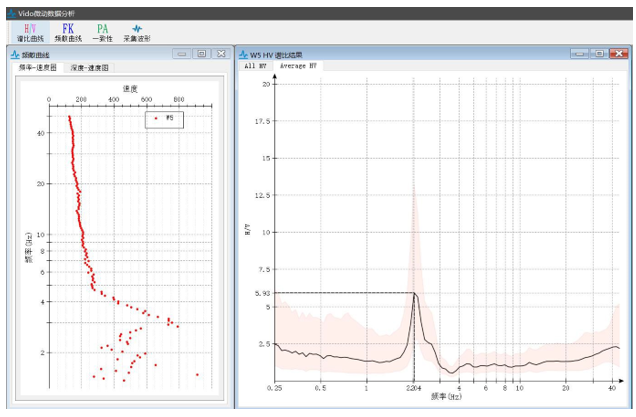Click the 2.04 frequency label on x-axis
Screen dimensions: 636x417
click(x=414, y=386)
